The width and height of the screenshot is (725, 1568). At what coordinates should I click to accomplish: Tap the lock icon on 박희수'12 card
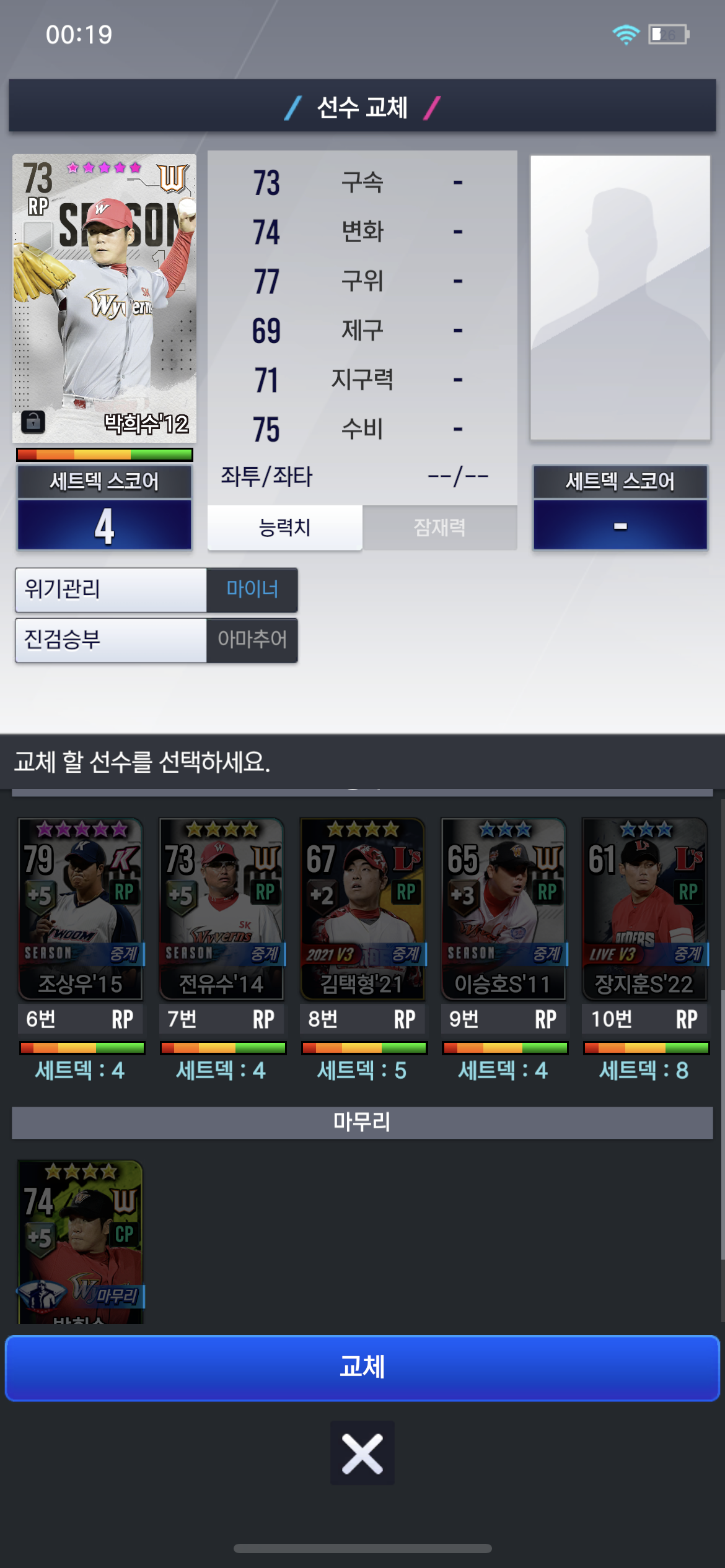[33, 422]
